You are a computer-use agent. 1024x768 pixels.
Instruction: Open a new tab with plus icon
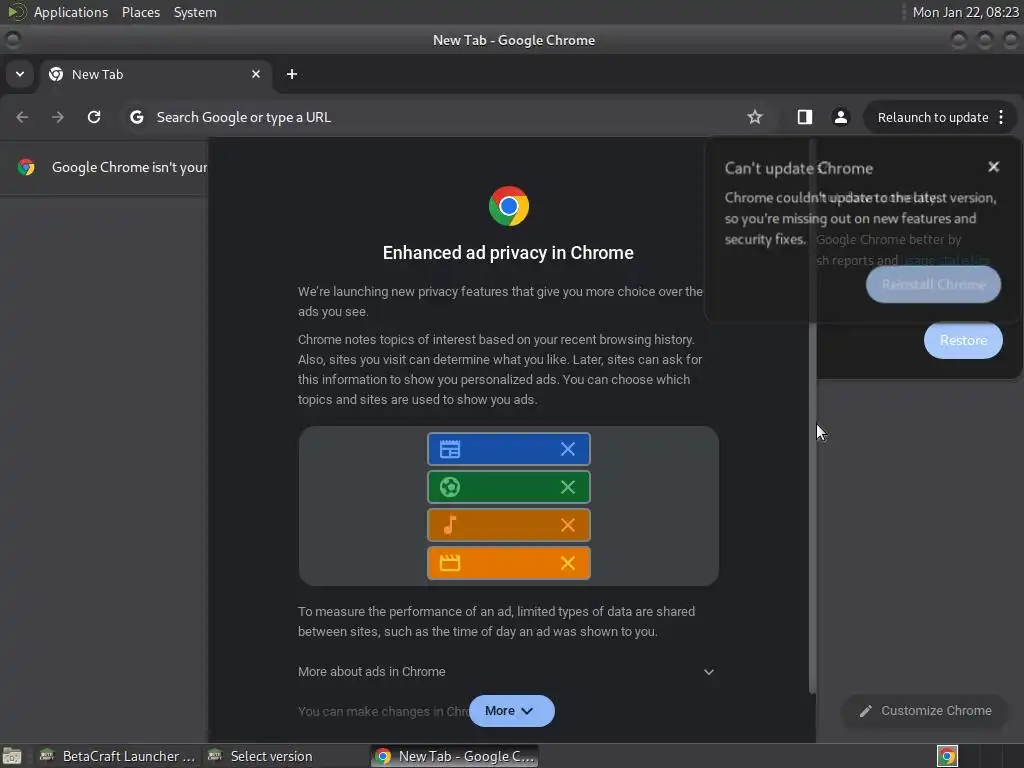[x=292, y=74]
